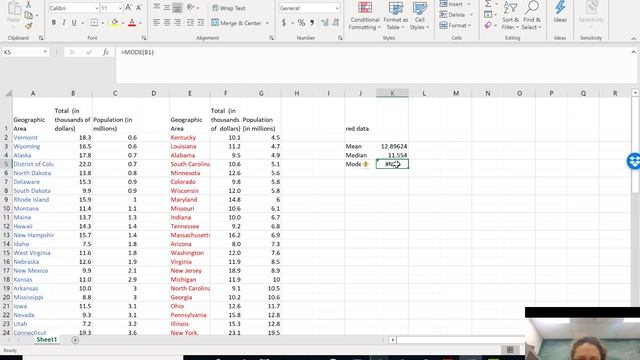
Task: Select Top Align icon
Action: tap(157, 7)
